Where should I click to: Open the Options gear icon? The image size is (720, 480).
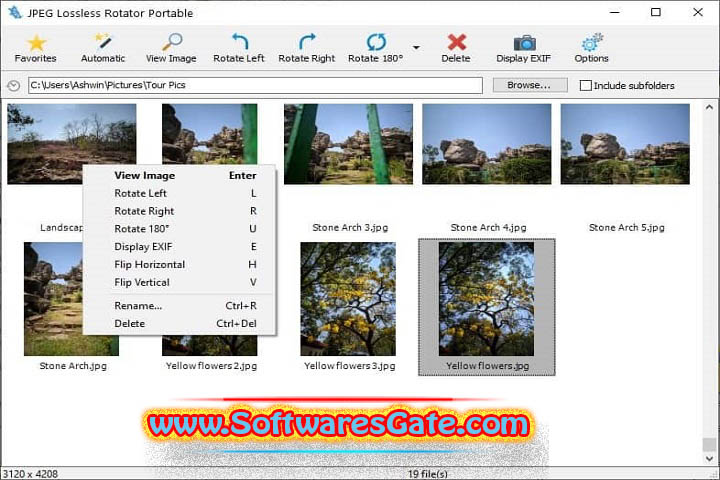click(x=592, y=42)
